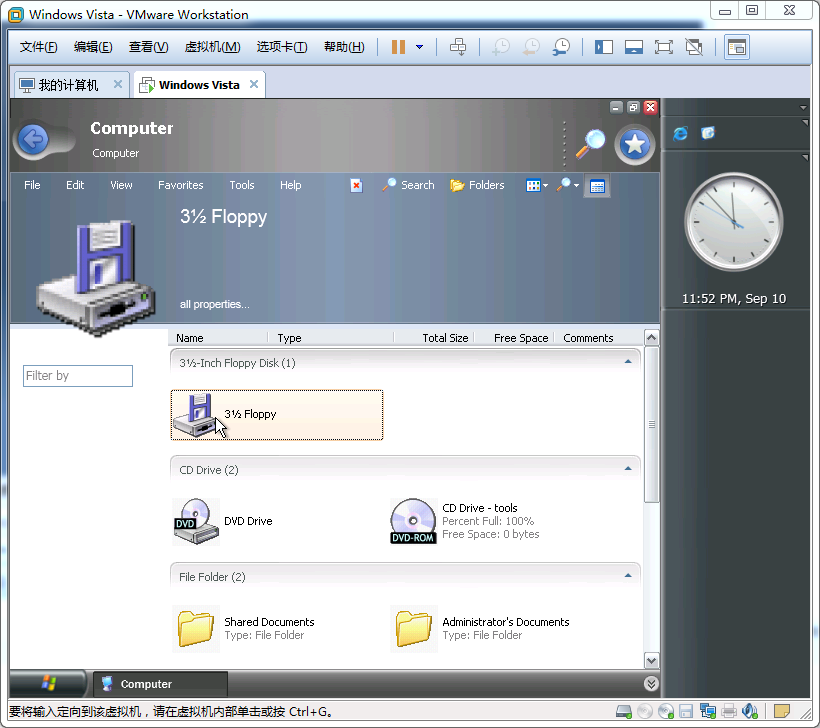Toggle the VMware console view button

[737, 47]
